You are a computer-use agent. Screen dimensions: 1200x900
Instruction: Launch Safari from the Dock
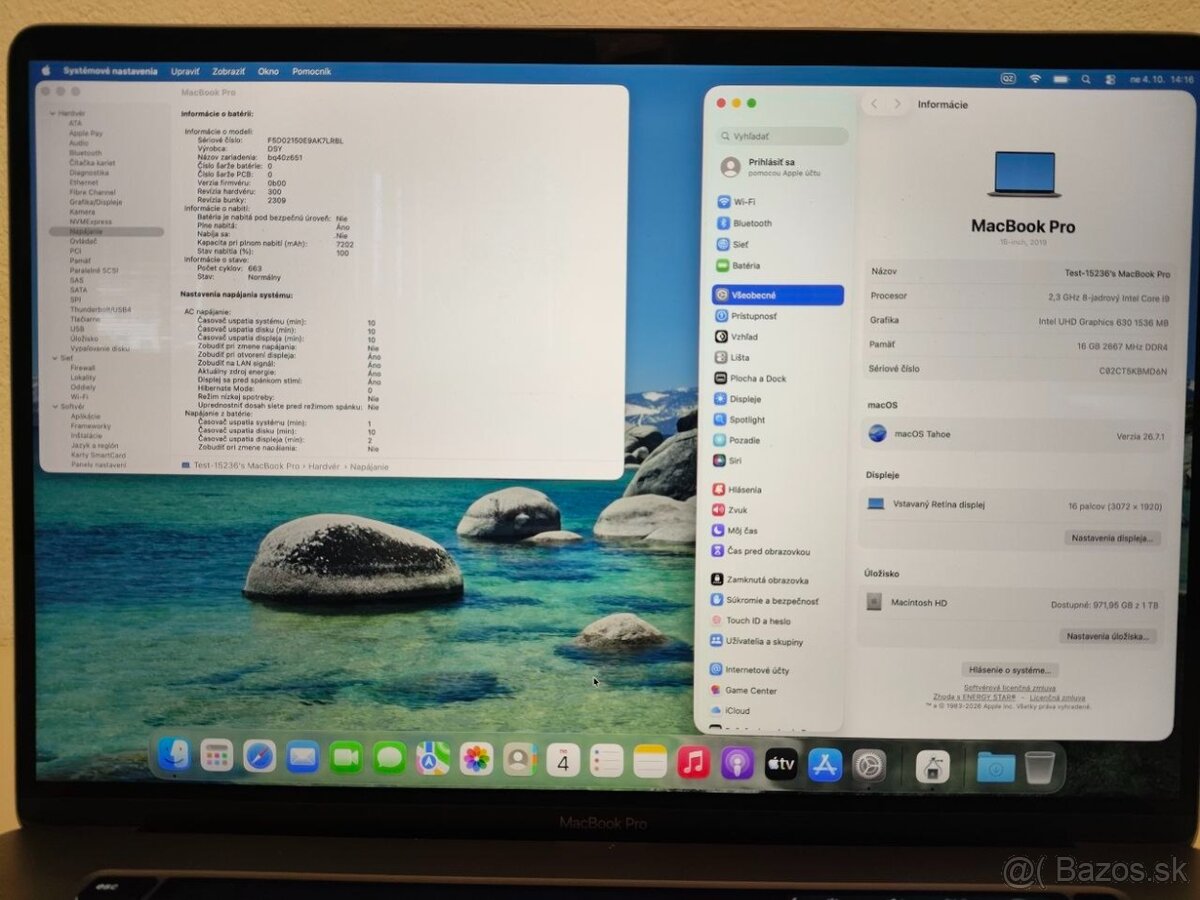pos(259,756)
